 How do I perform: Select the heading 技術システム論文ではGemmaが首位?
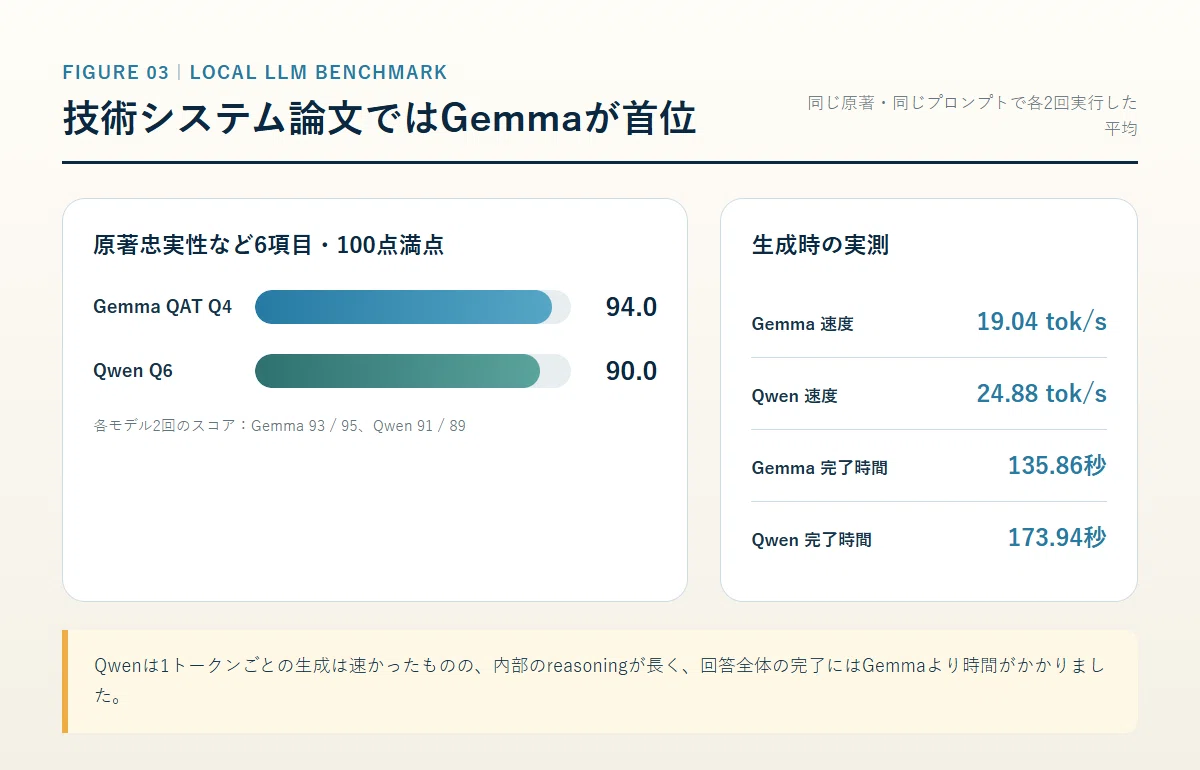379,118
